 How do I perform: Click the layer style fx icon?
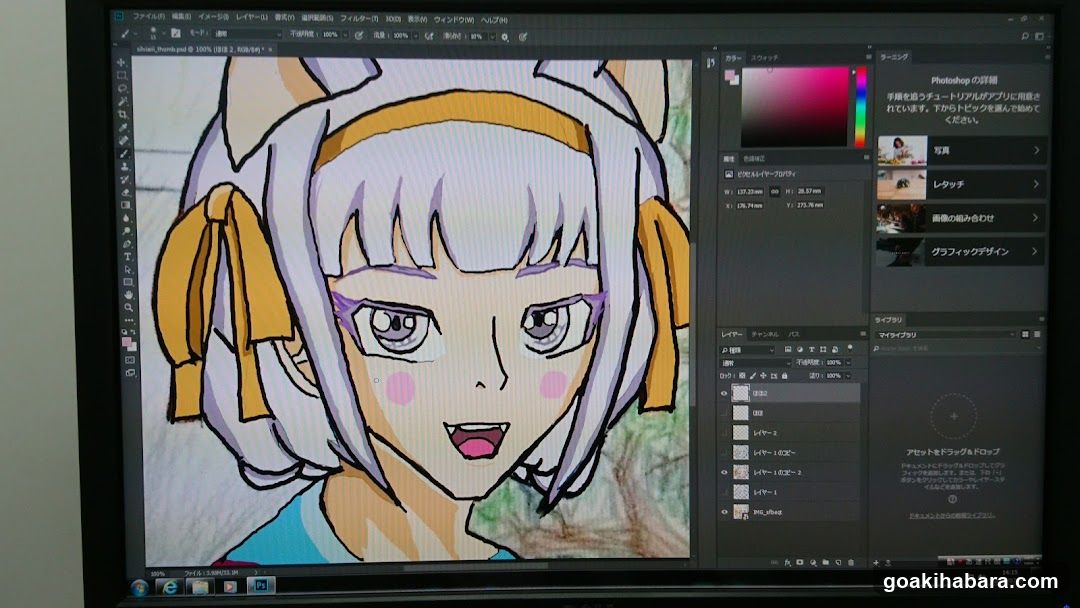pyautogui.click(x=788, y=563)
